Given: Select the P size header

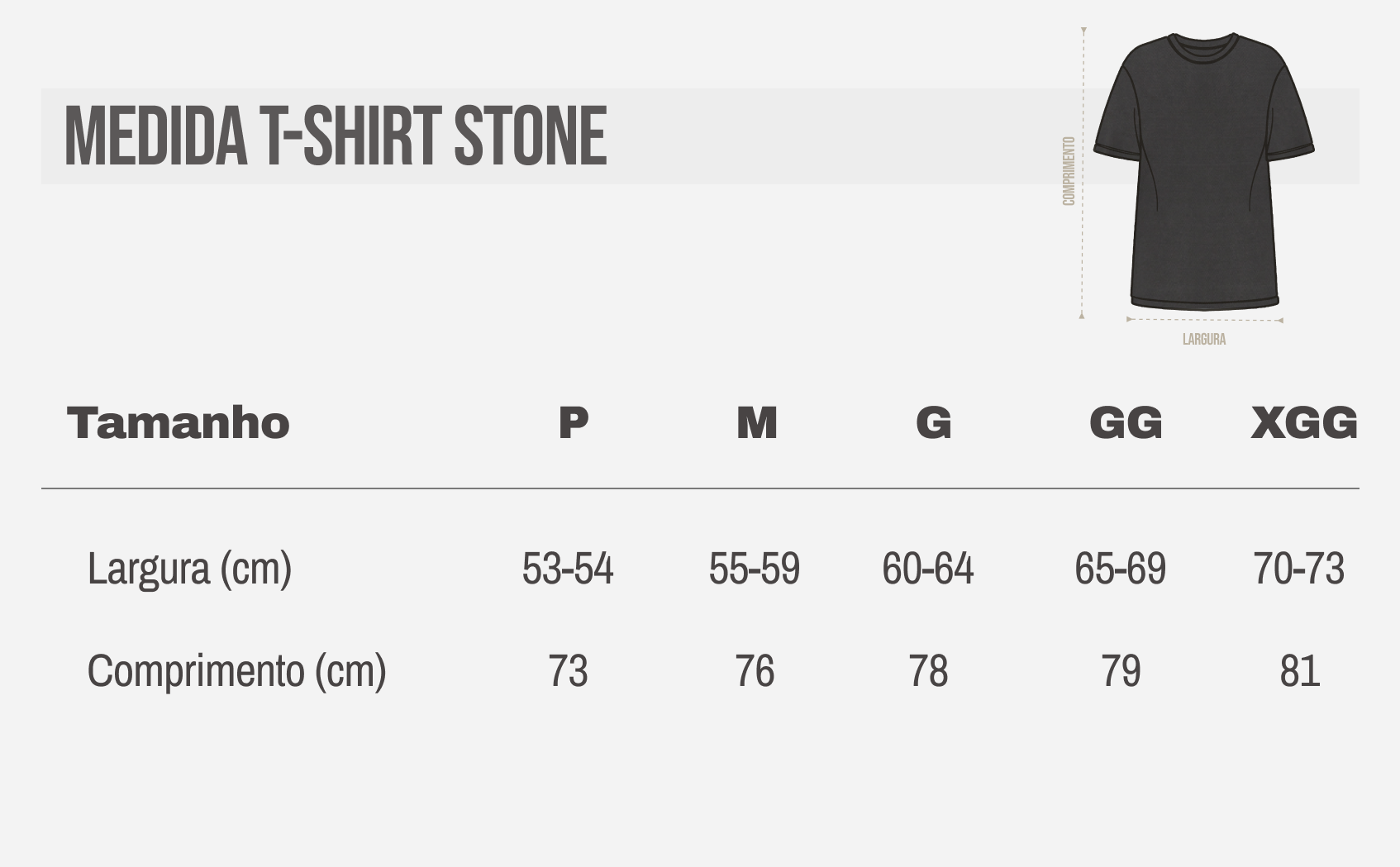Looking at the screenshot, I should pyautogui.click(x=573, y=423).
